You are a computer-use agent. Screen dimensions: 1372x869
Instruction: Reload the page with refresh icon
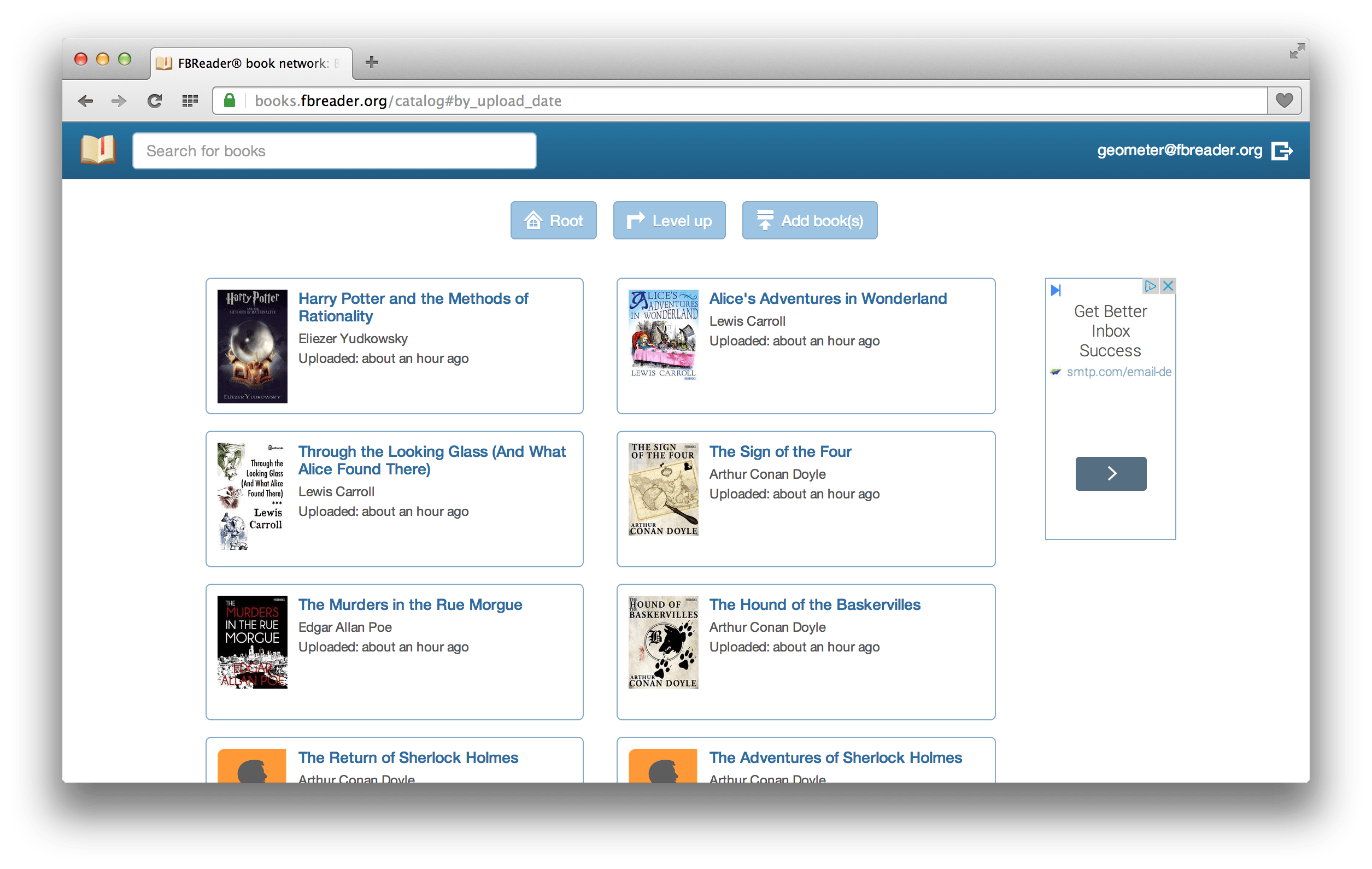[155, 101]
